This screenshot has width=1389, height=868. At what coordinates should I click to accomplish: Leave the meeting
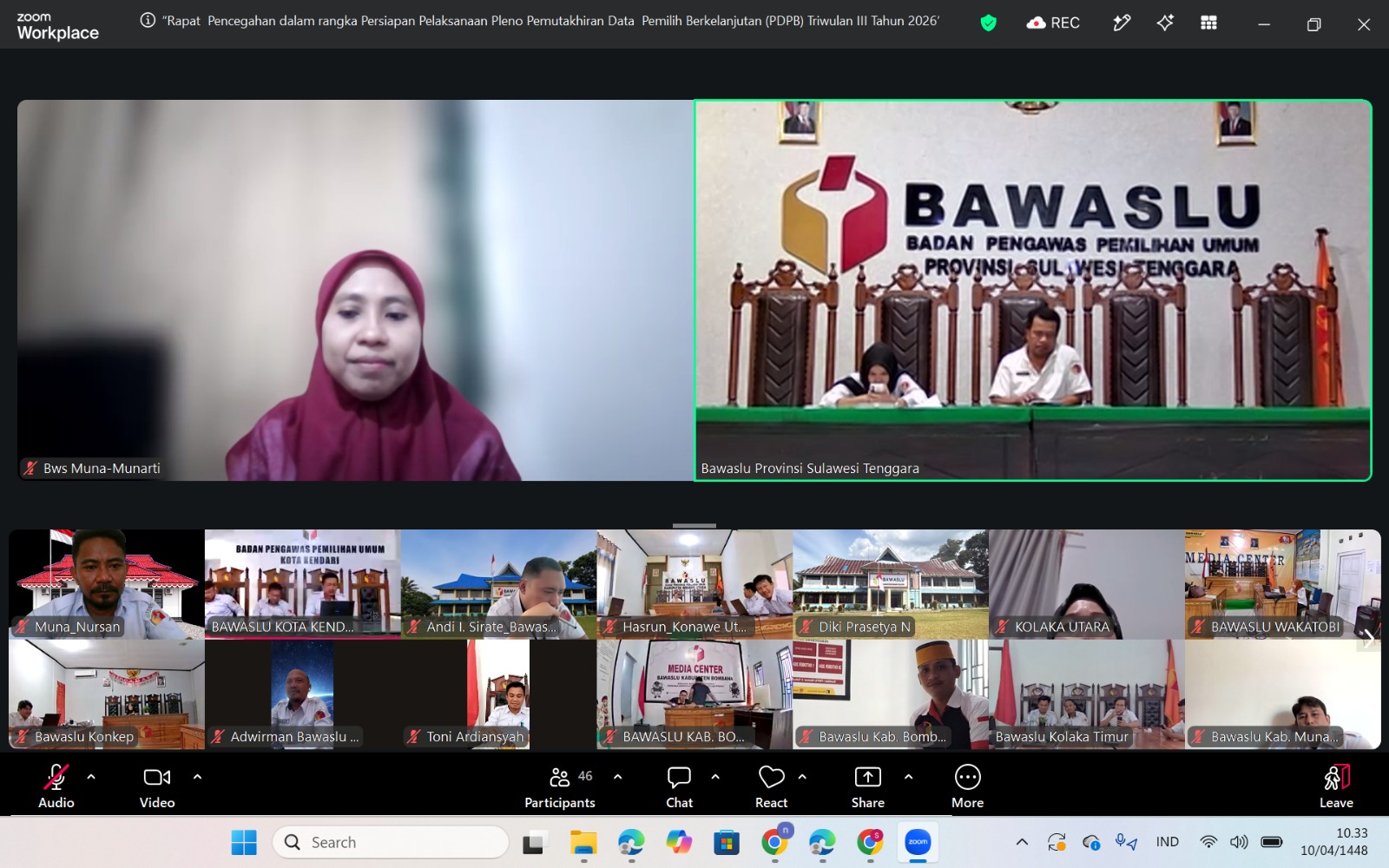click(1336, 787)
